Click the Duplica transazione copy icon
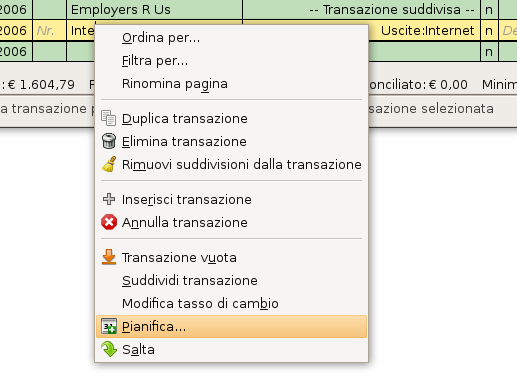Screen dimensions: 517x383 109,118
